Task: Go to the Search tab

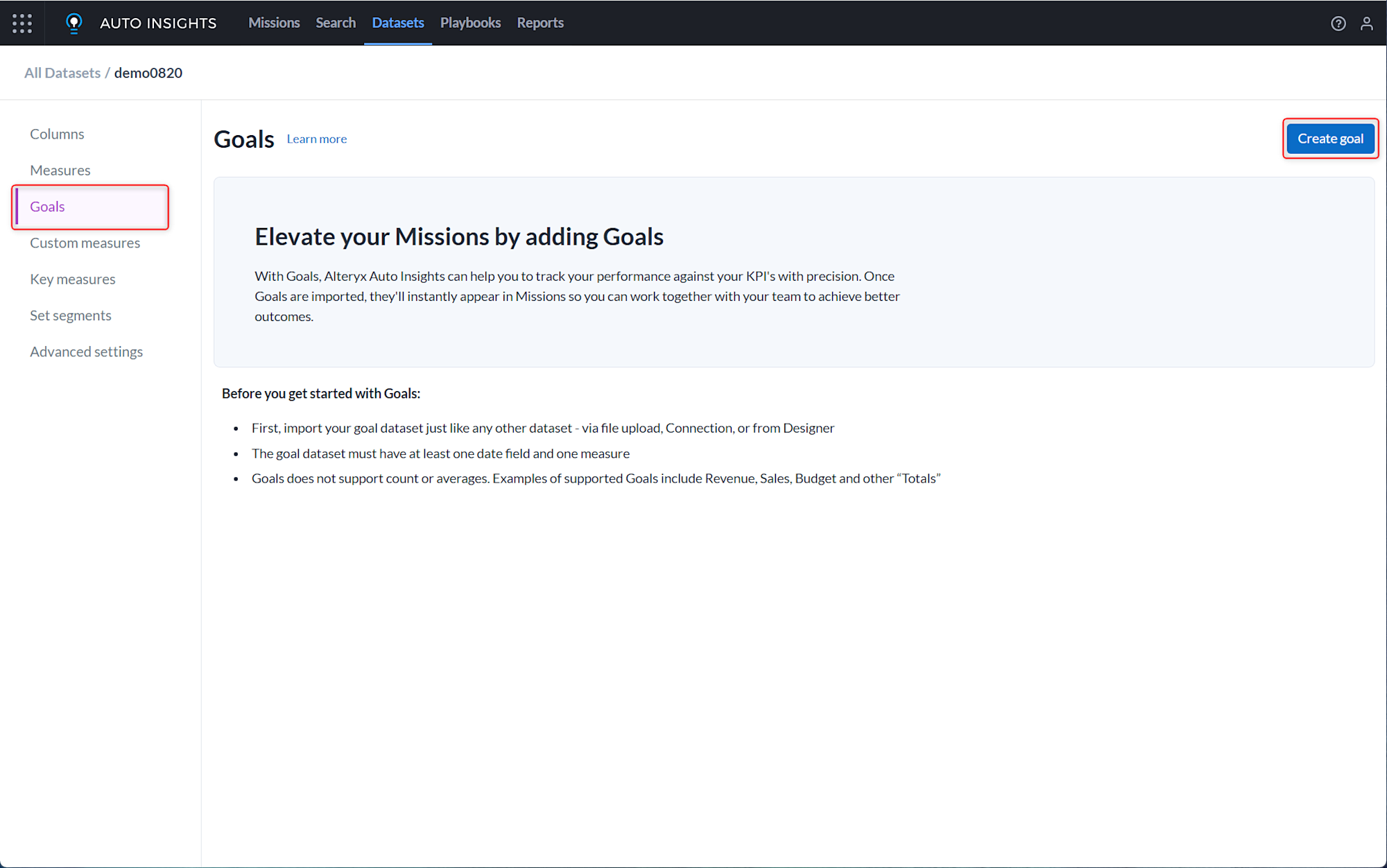Action: pos(336,23)
